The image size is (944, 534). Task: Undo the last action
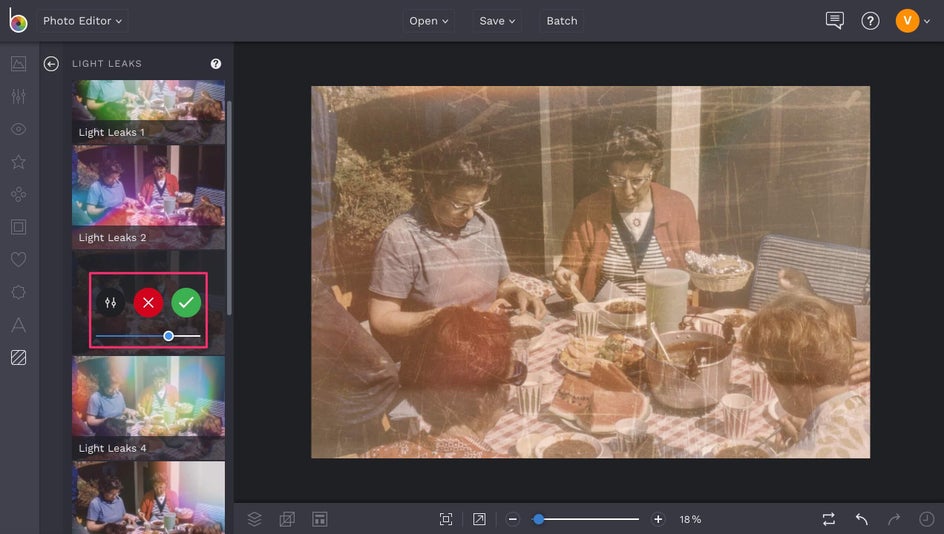tap(862, 519)
